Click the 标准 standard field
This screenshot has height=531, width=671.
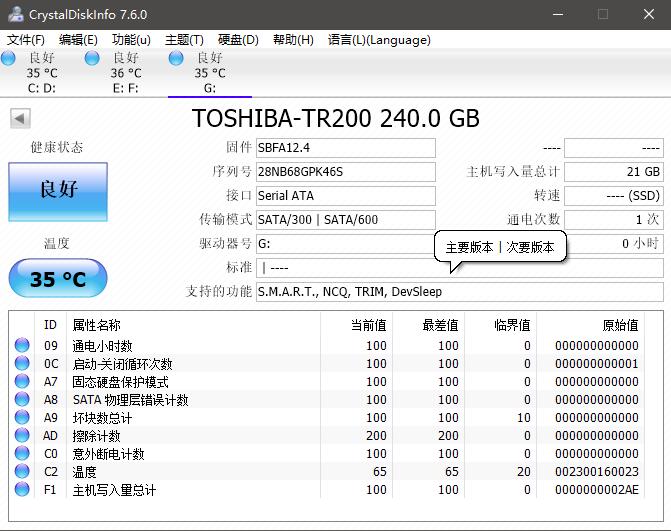click(460, 268)
